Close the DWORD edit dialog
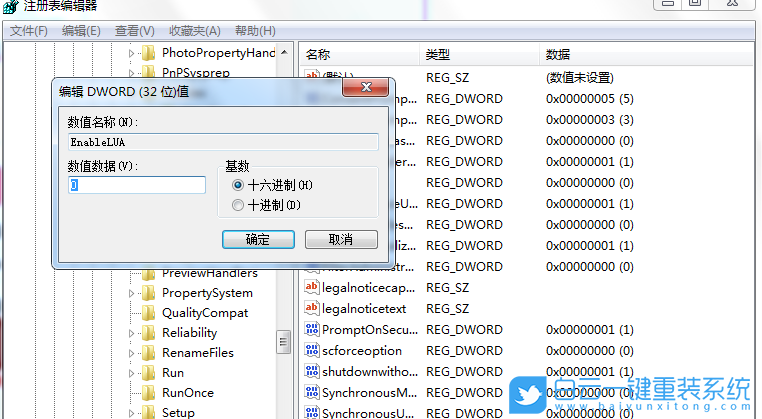 [x=365, y=87]
